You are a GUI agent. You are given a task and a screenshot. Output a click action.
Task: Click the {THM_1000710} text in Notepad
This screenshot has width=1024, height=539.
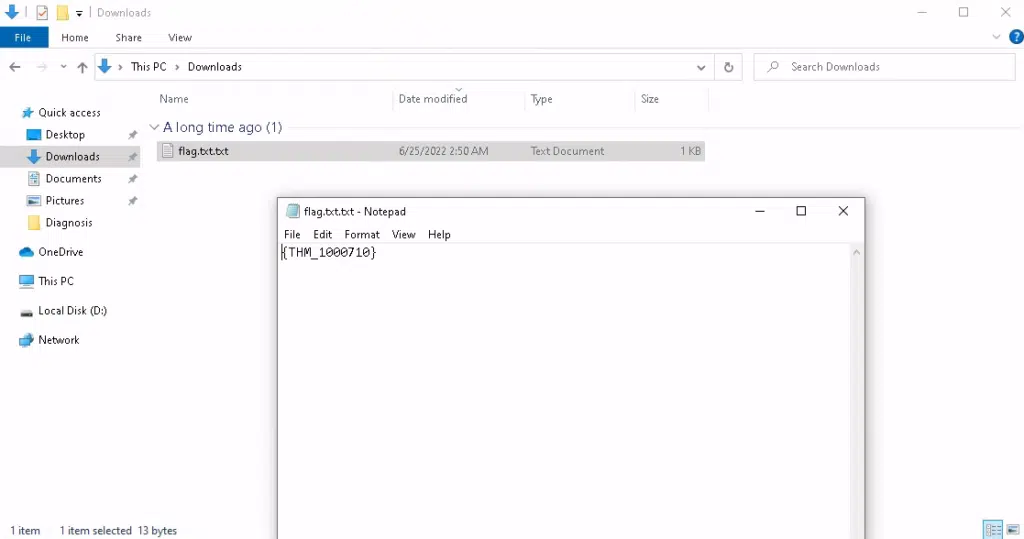coord(328,252)
